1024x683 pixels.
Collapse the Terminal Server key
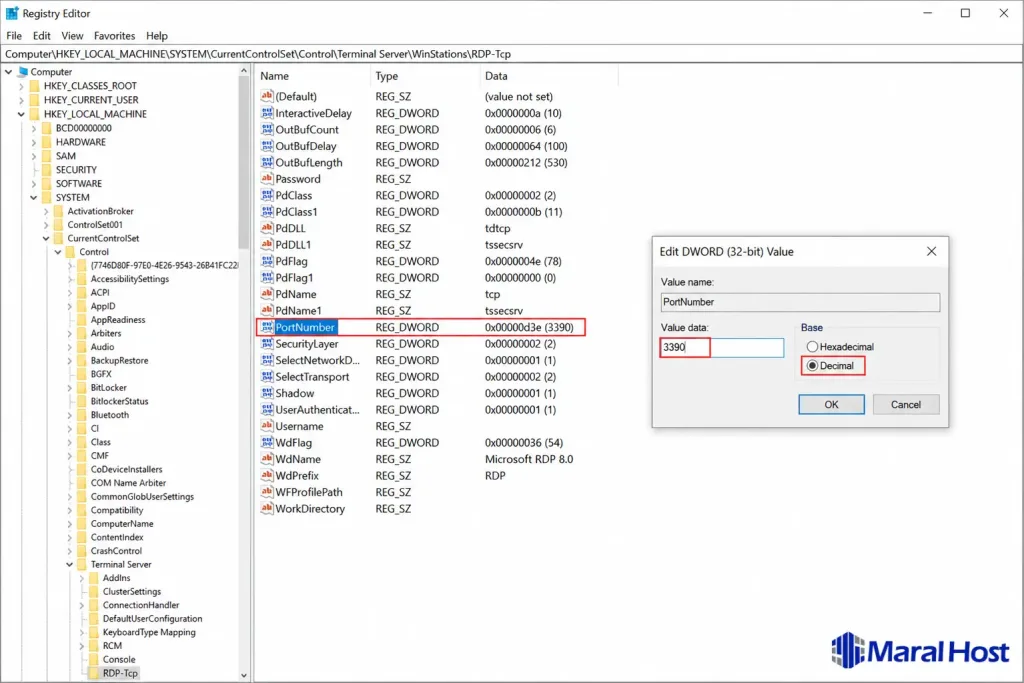(69, 564)
